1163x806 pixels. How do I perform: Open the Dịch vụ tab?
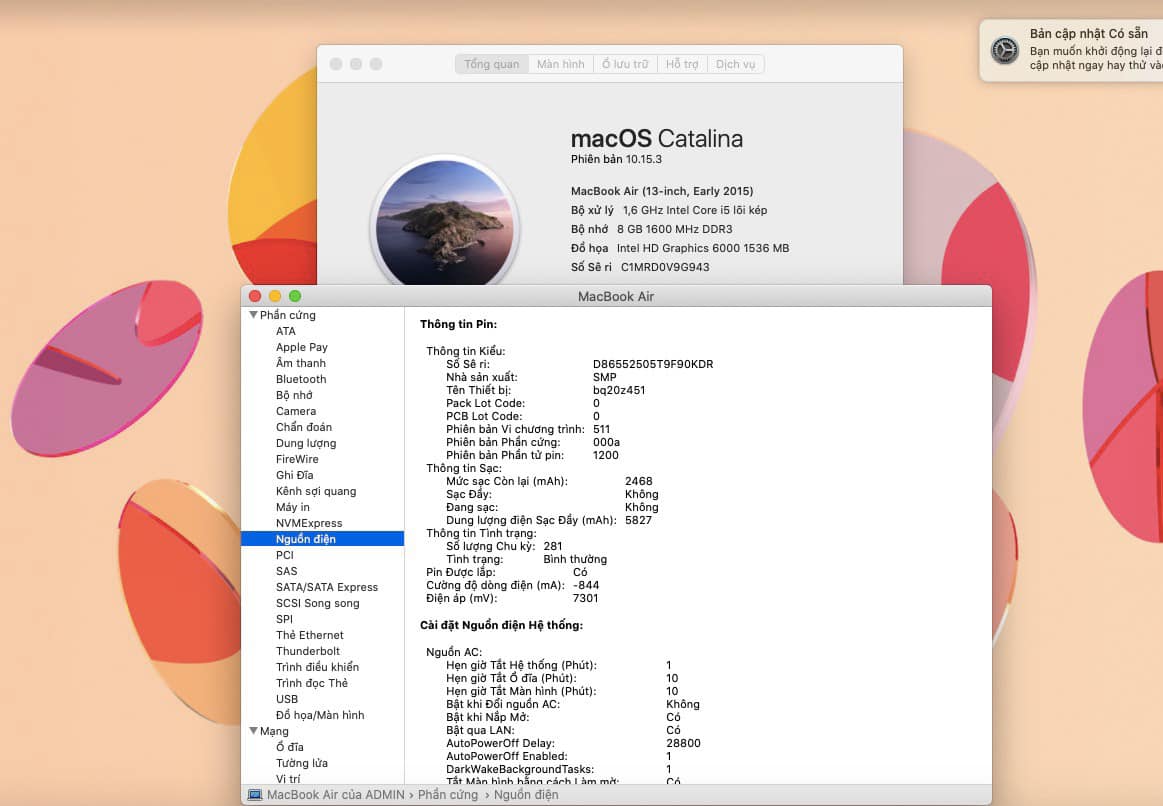(735, 64)
